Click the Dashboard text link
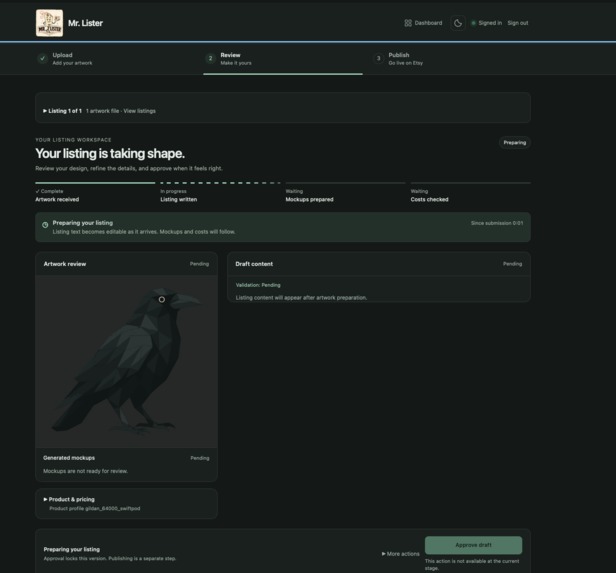616x573 pixels. 428,23
